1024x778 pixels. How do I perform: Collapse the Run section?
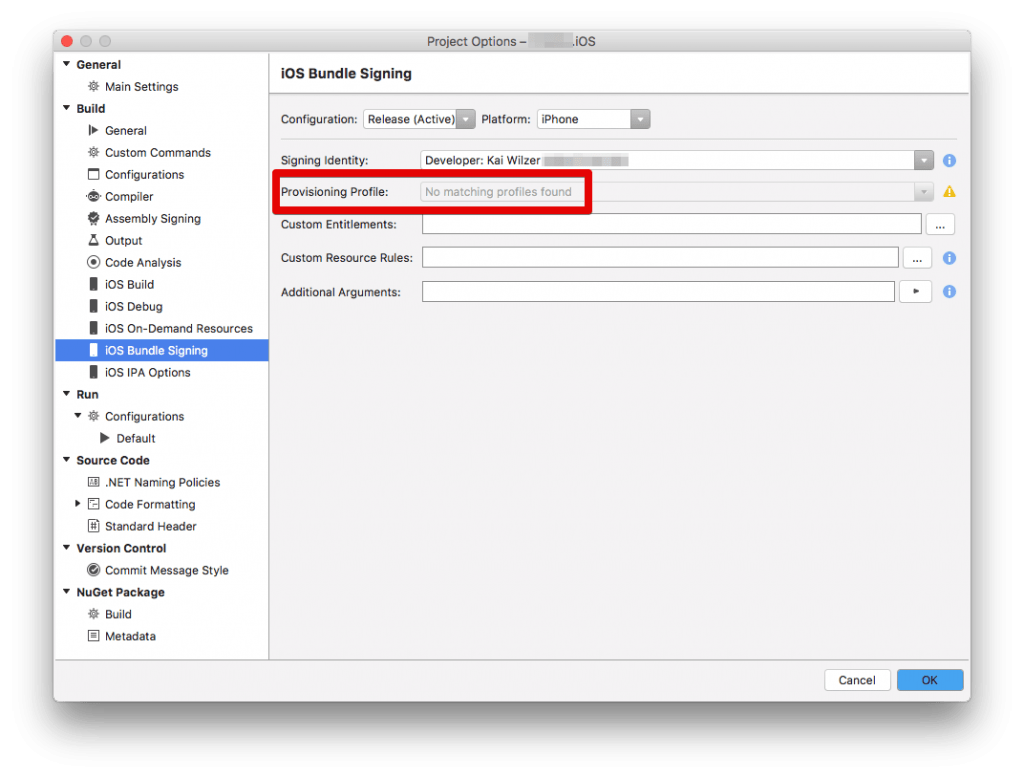tap(67, 394)
